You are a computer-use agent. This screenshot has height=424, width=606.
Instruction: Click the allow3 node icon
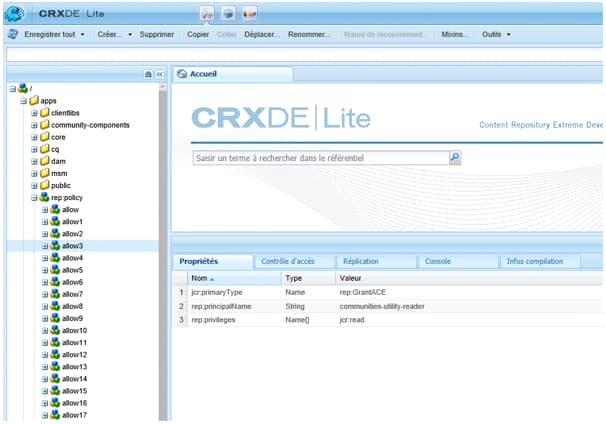[x=55, y=245]
